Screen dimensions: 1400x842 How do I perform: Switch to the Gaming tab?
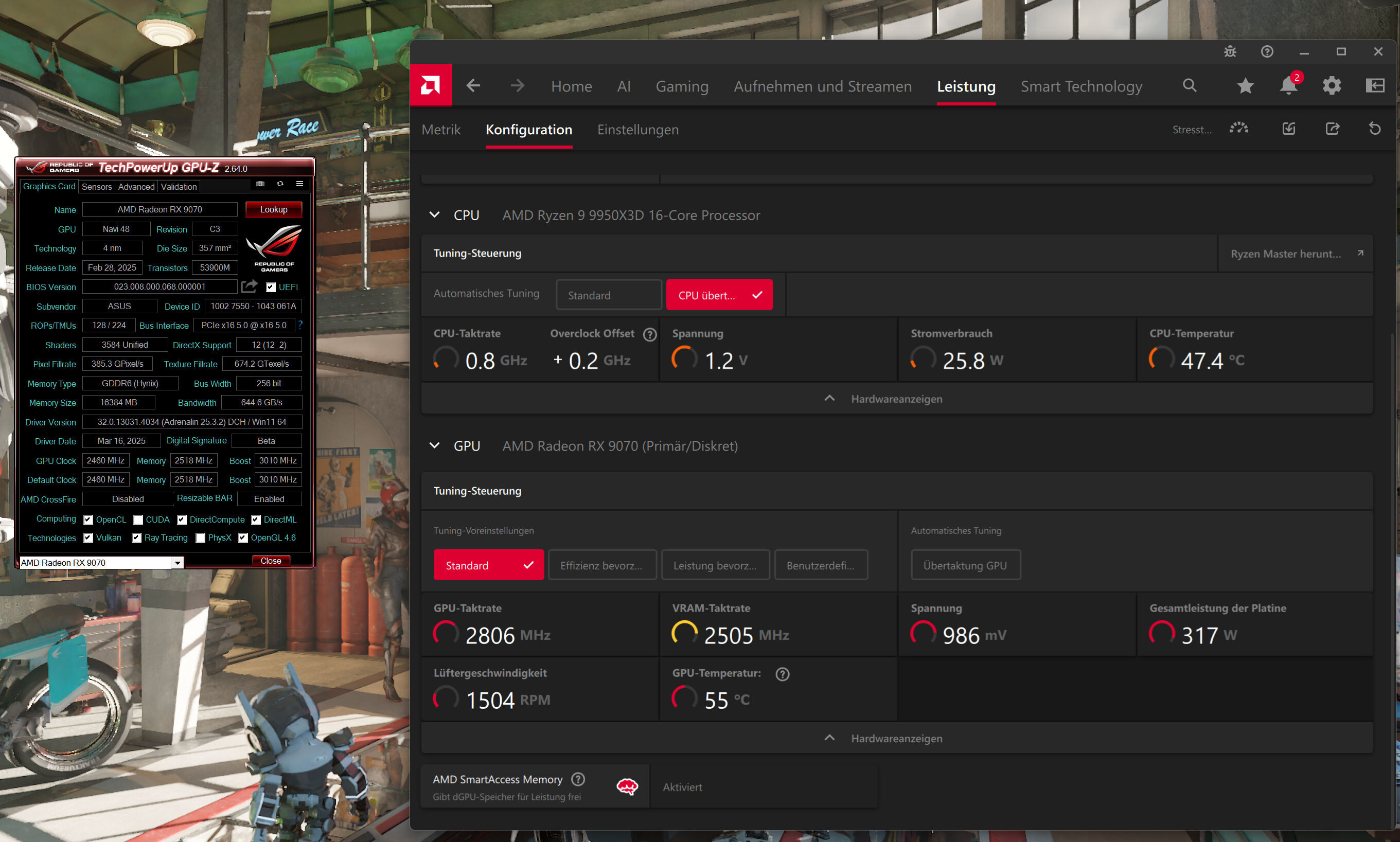(x=682, y=86)
